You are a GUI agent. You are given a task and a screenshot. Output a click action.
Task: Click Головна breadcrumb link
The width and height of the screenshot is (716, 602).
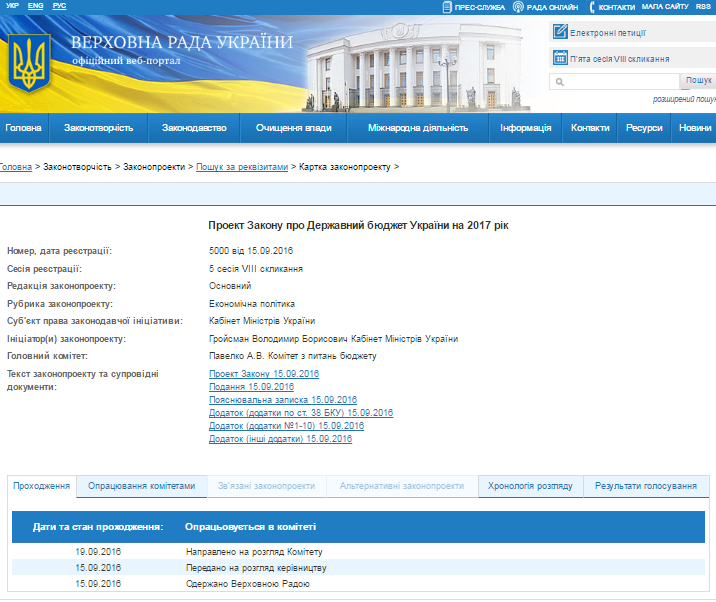[x=16, y=167]
